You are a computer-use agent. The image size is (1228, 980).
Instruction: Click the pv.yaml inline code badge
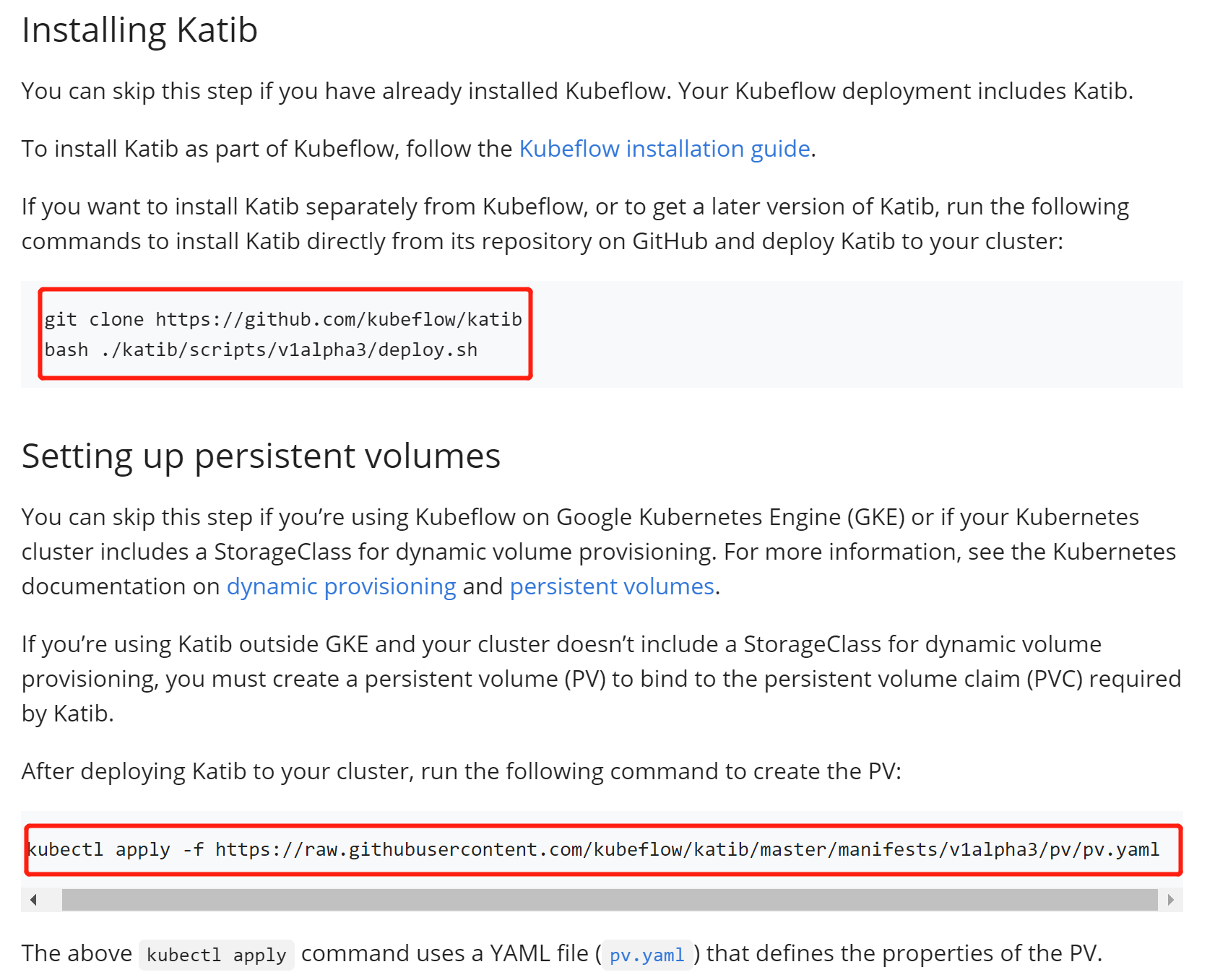(x=647, y=954)
